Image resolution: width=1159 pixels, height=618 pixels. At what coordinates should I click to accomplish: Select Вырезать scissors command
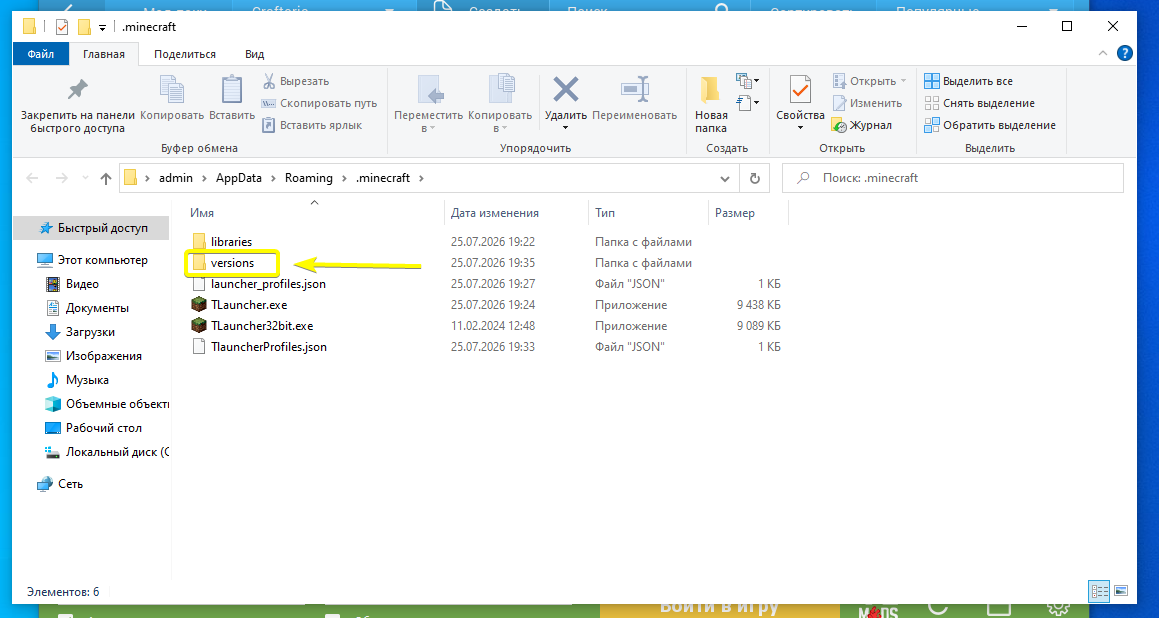tap(296, 81)
